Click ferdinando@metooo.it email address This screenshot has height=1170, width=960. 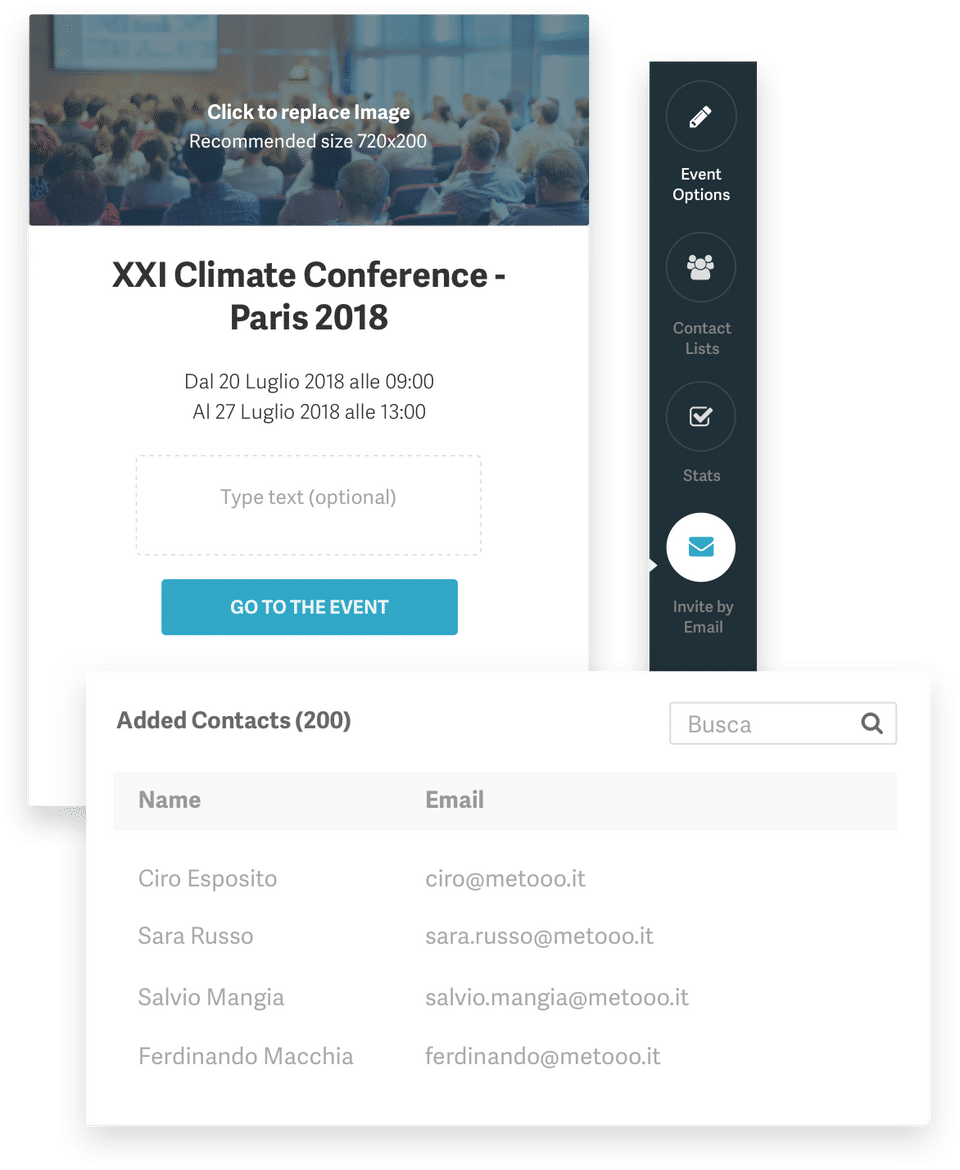(543, 1056)
